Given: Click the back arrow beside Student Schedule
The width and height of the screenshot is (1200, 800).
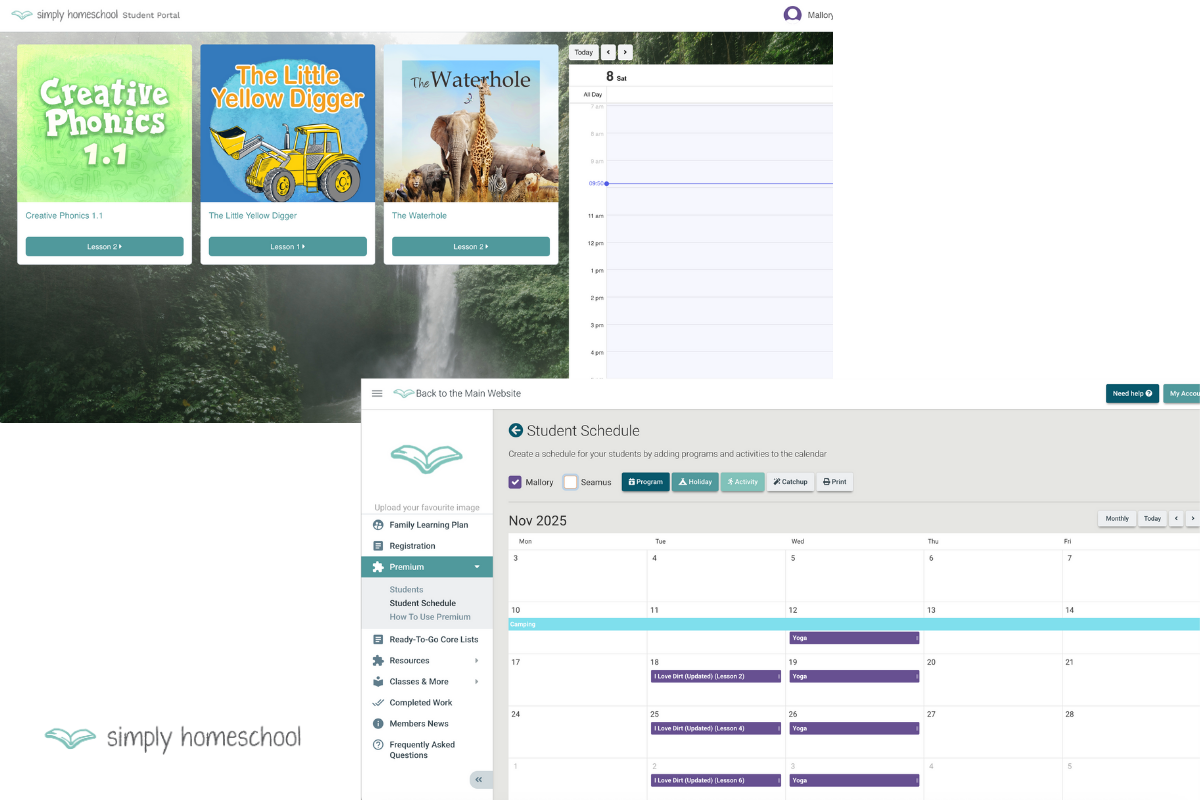Looking at the screenshot, I should pos(516,431).
